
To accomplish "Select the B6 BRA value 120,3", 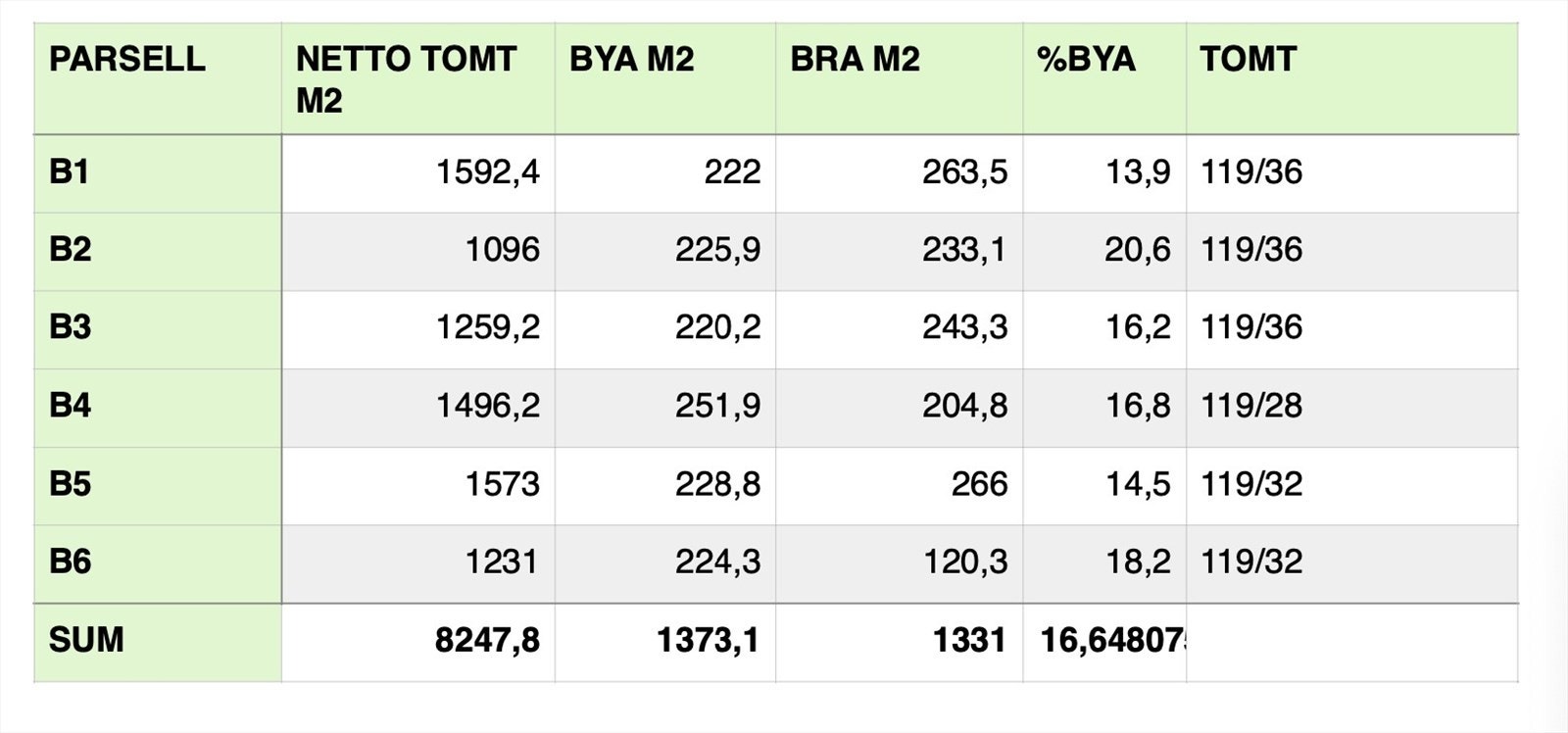I will (963, 562).
